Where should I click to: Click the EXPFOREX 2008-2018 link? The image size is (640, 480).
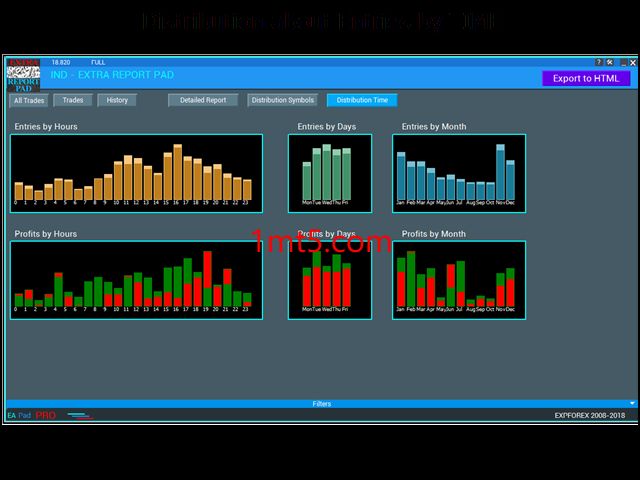click(590, 415)
